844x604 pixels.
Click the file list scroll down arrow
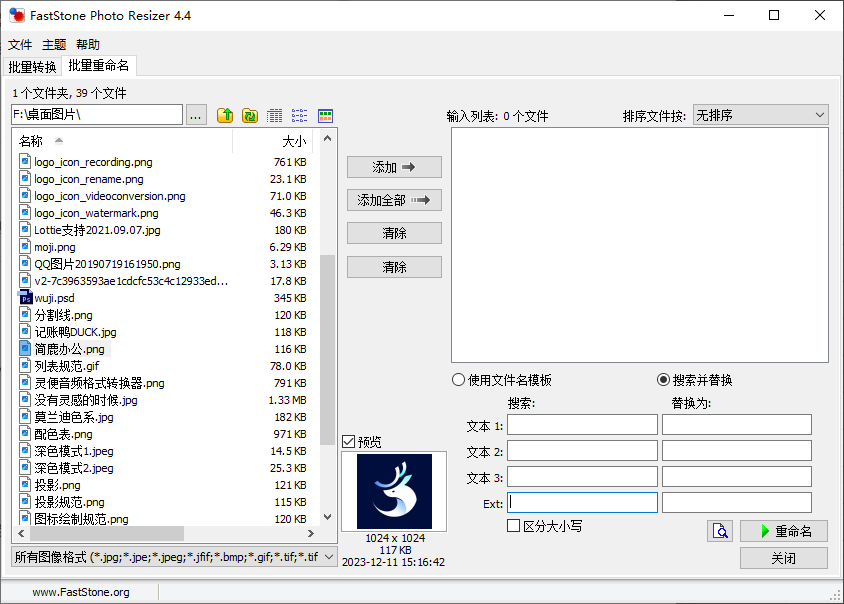tap(327, 517)
